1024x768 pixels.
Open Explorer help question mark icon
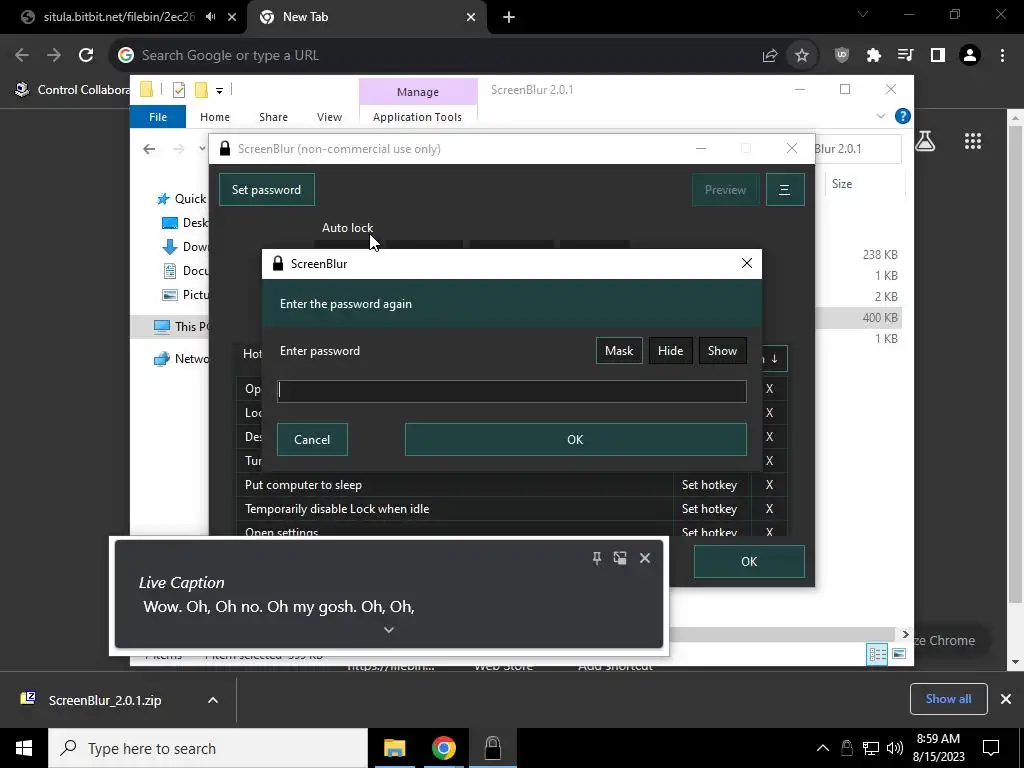coord(903,116)
